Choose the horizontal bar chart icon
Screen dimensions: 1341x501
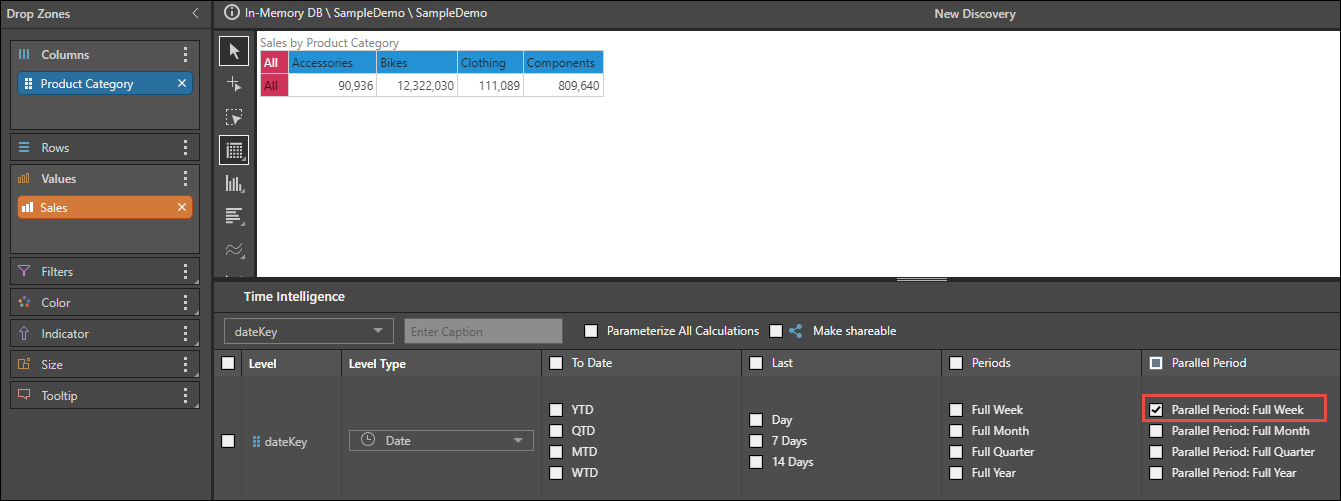[x=234, y=216]
